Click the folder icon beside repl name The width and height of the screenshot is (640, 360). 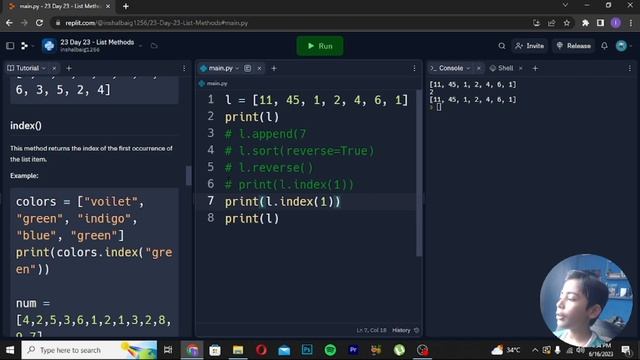pos(154,46)
